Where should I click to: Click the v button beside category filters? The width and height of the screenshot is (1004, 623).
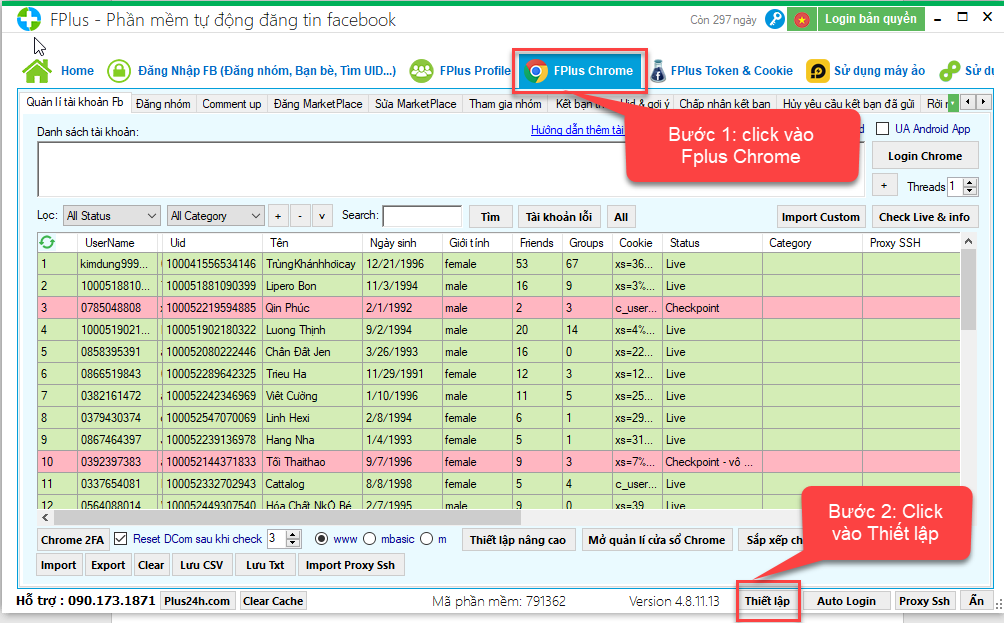tap(321, 216)
